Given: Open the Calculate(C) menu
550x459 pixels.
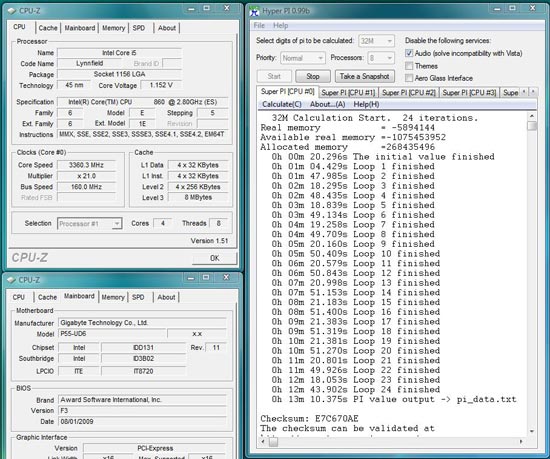Looking at the screenshot, I should pyautogui.click(x=282, y=104).
